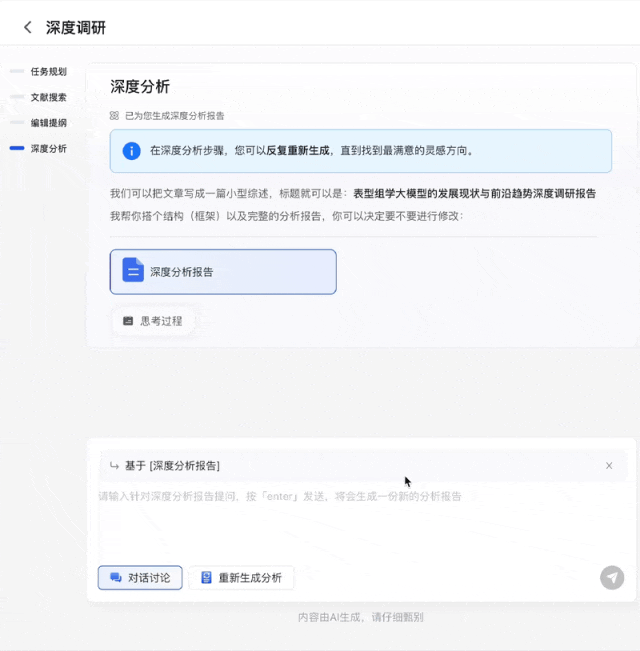640x651 pixels.
Task: Expand the 思考过程 section
Action: 152,321
